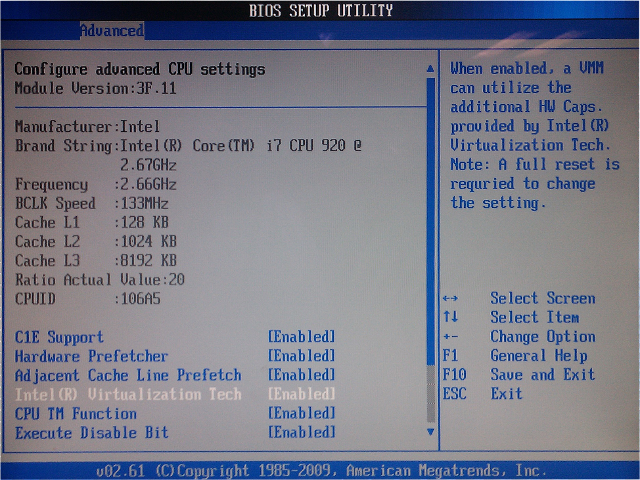The height and width of the screenshot is (480, 640).
Task: Click the Frequency 2.66GHz line
Action: pyautogui.click(x=96, y=184)
